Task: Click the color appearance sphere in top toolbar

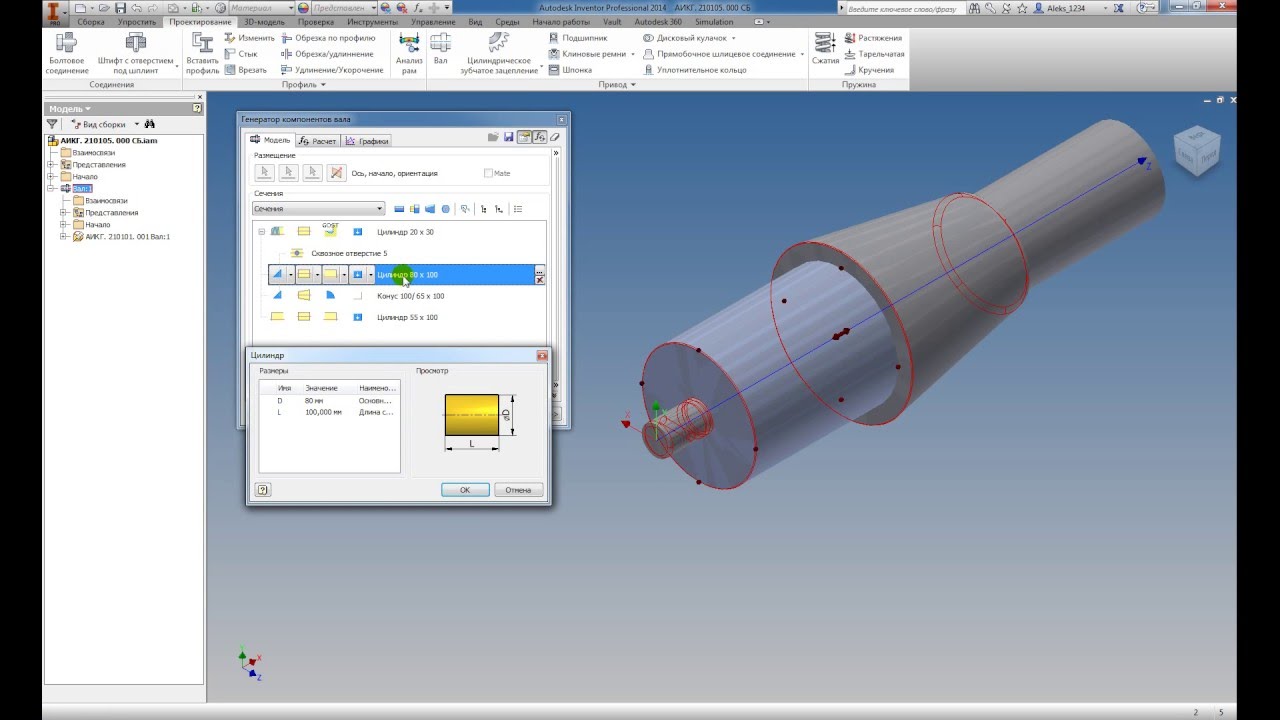Action: pos(304,8)
